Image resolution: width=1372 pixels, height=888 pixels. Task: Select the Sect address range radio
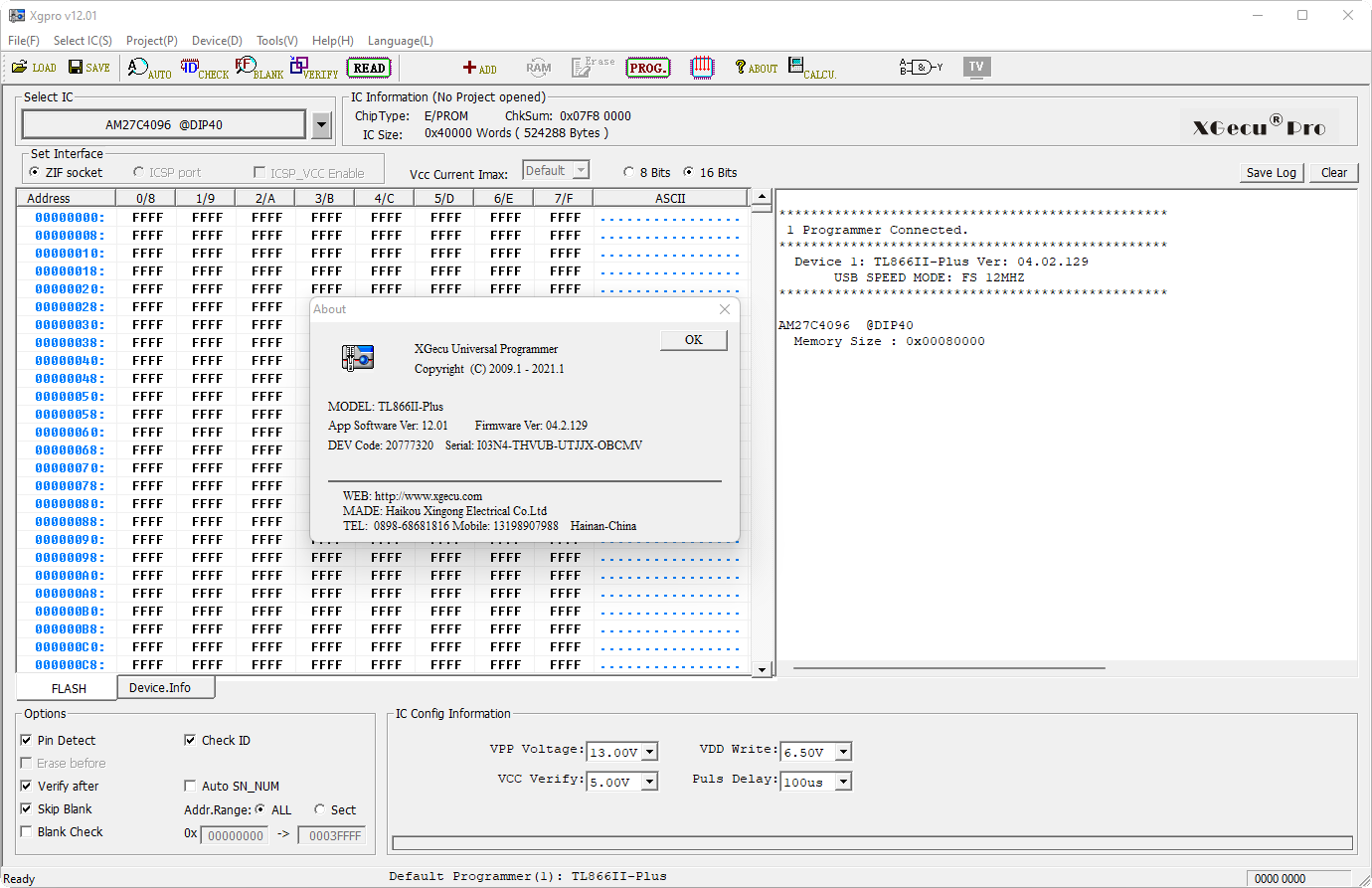pyautogui.click(x=320, y=809)
